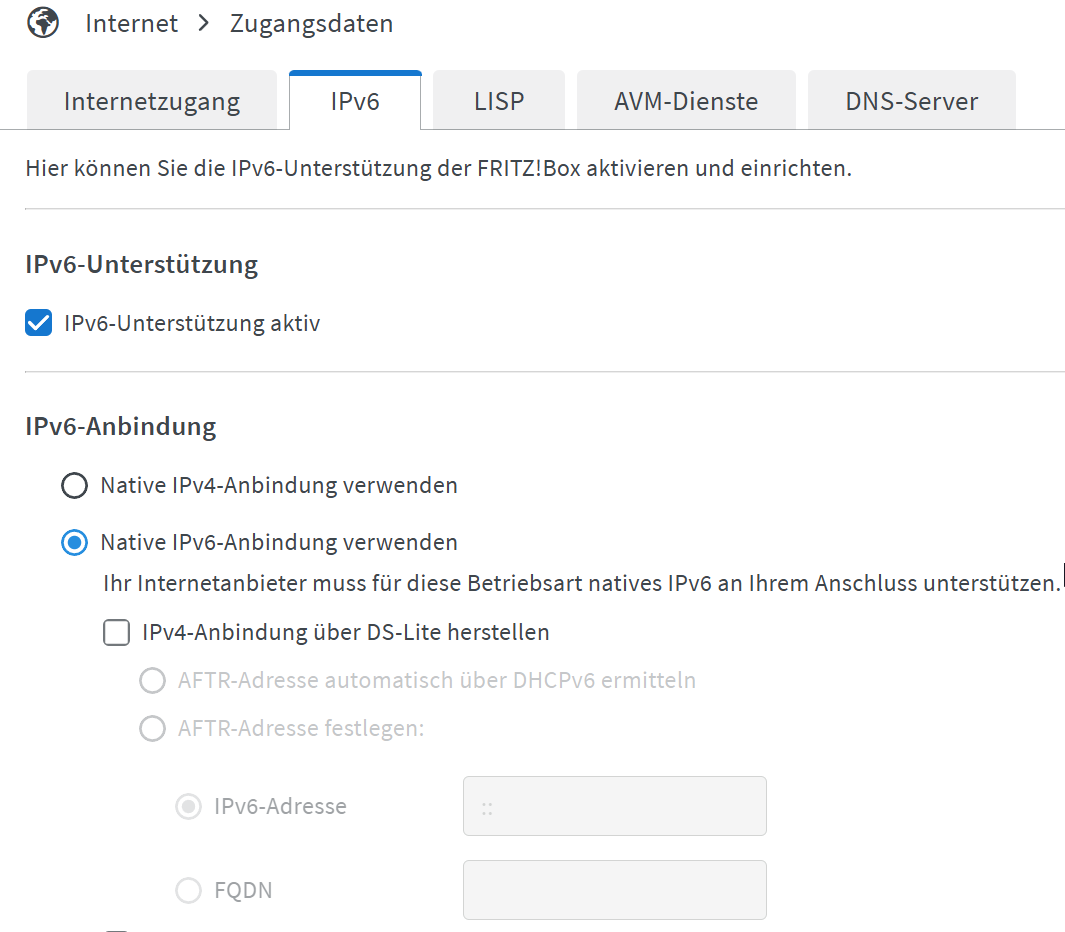Click the FQDN input field
The height and width of the screenshot is (932, 1065).
tap(615, 890)
